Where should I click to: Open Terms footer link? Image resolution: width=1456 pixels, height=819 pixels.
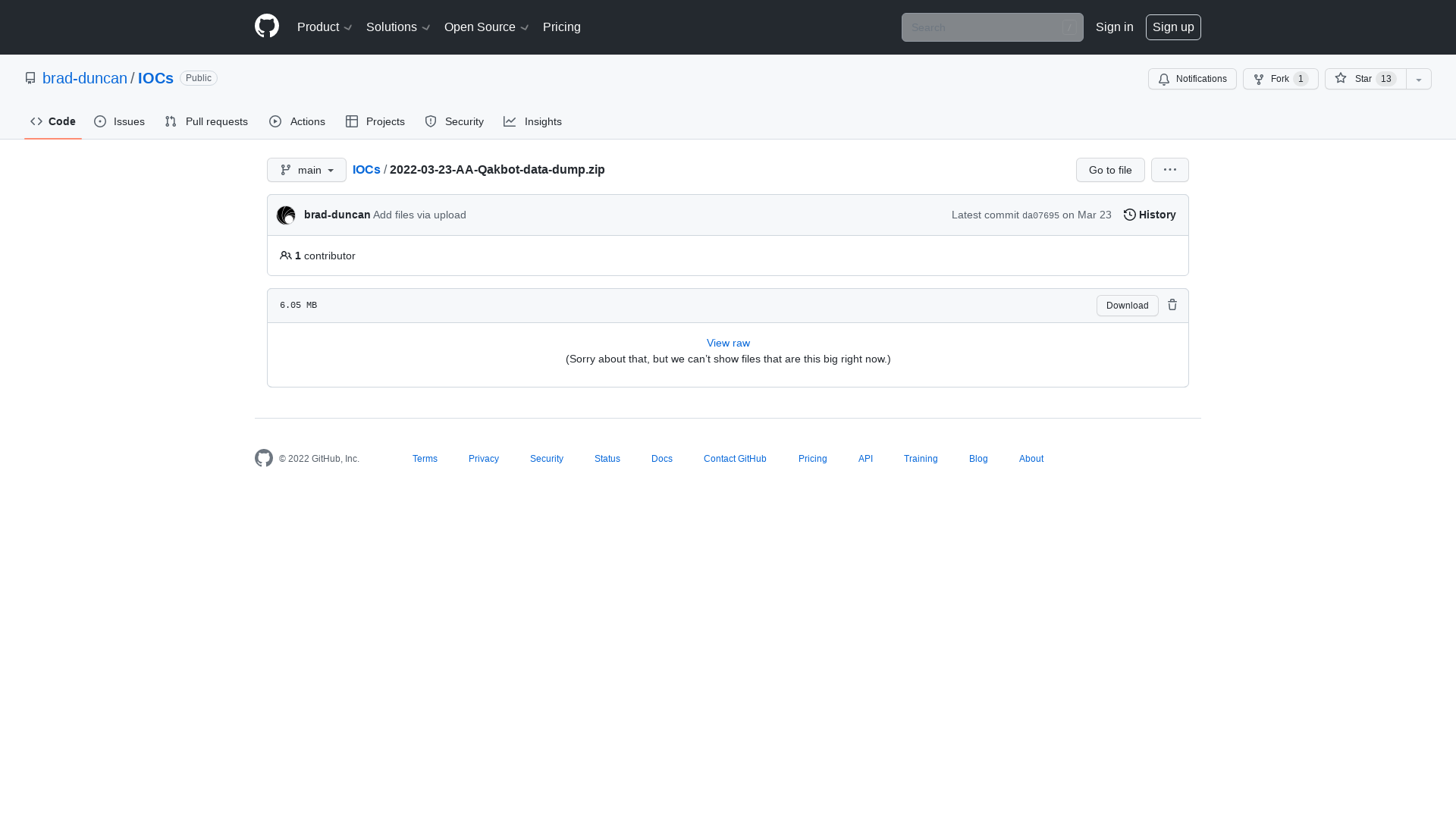425,459
